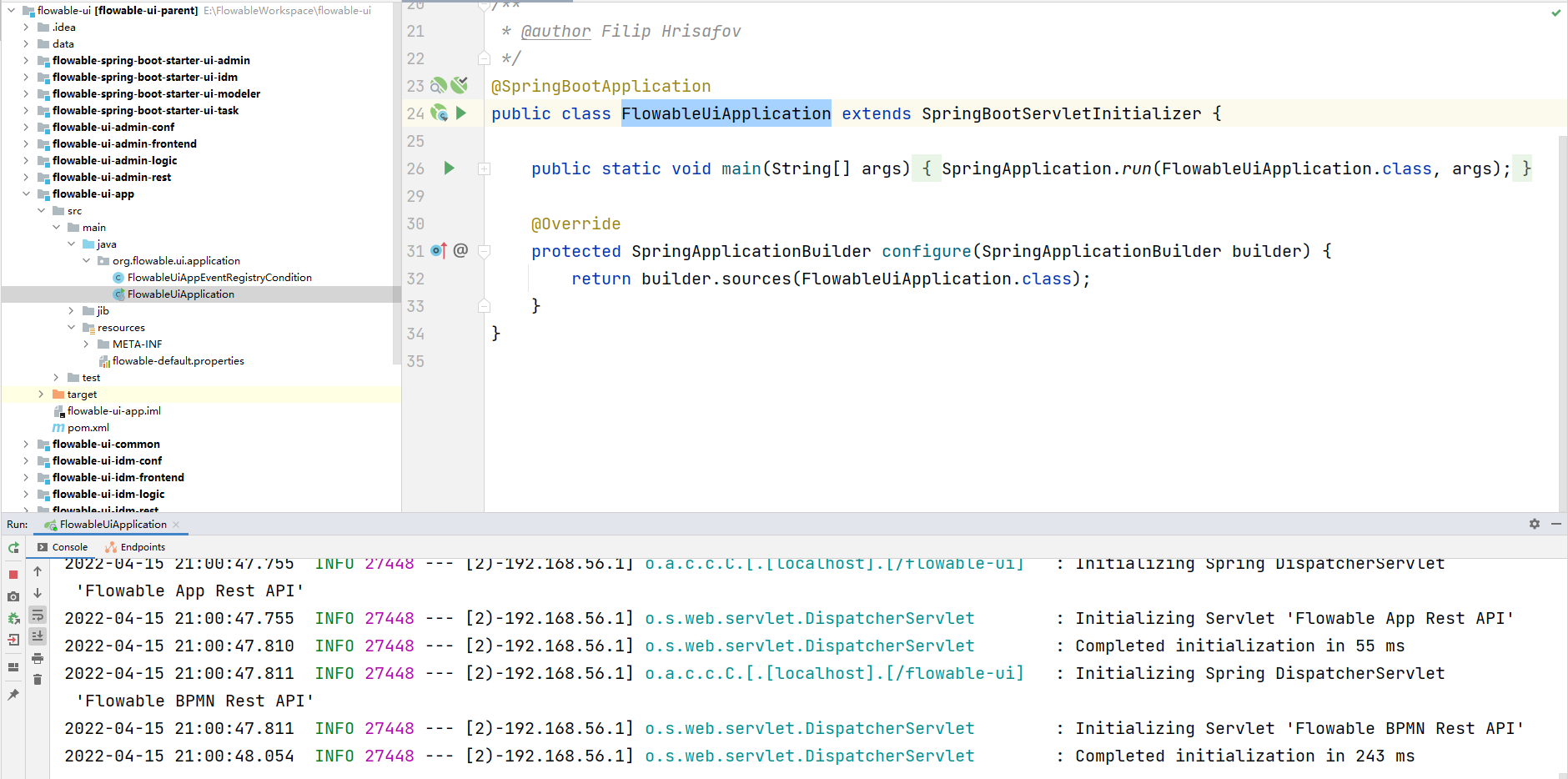Hide the Run tool window with the minus icon
The width and height of the screenshot is (1568, 779).
[x=1556, y=524]
